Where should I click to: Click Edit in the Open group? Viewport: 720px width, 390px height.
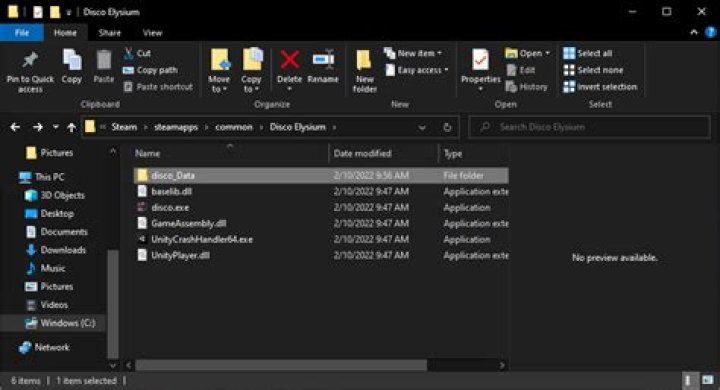[521, 70]
